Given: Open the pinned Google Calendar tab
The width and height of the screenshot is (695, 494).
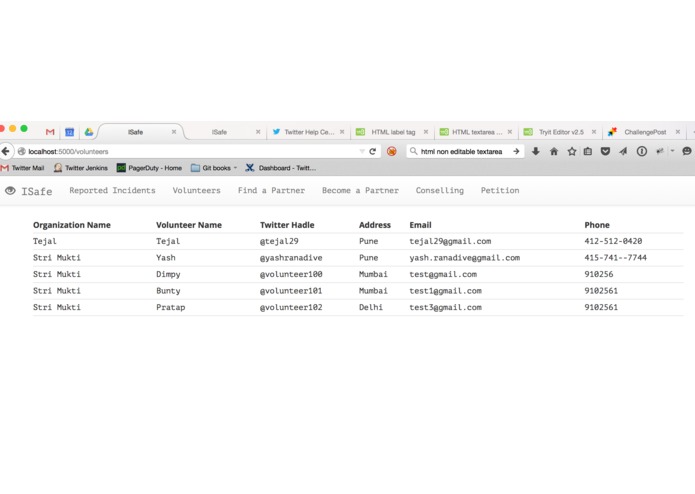Looking at the screenshot, I should pyautogui.click(x=70, y=132).
